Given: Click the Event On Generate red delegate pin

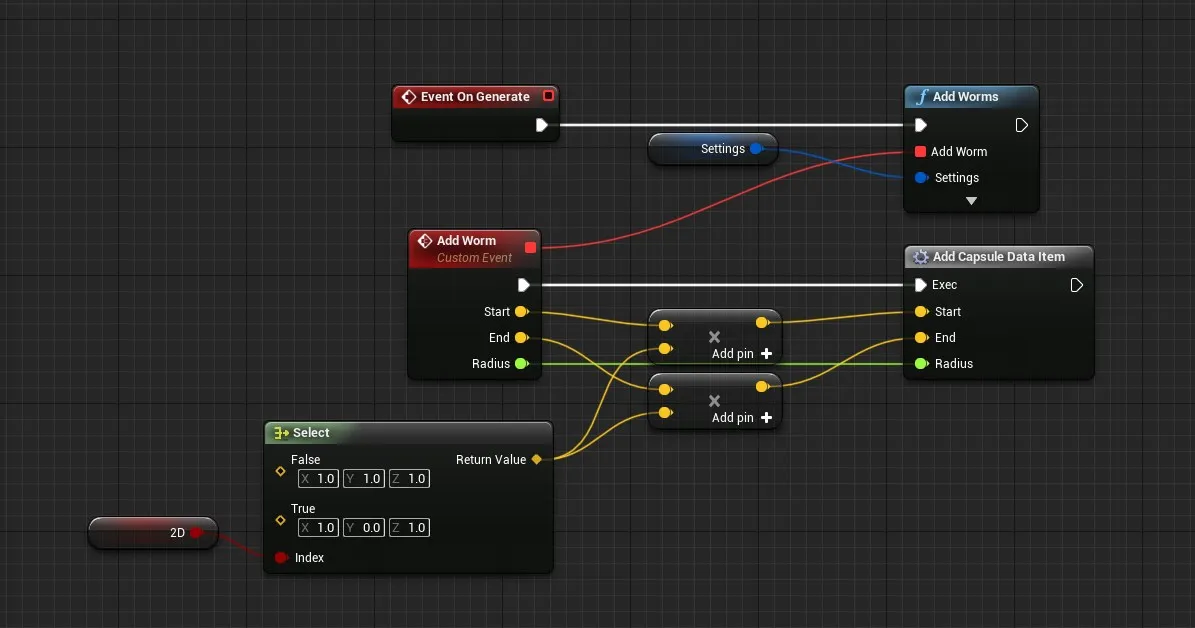Looking at the screenshot, I should coord(548,97).
